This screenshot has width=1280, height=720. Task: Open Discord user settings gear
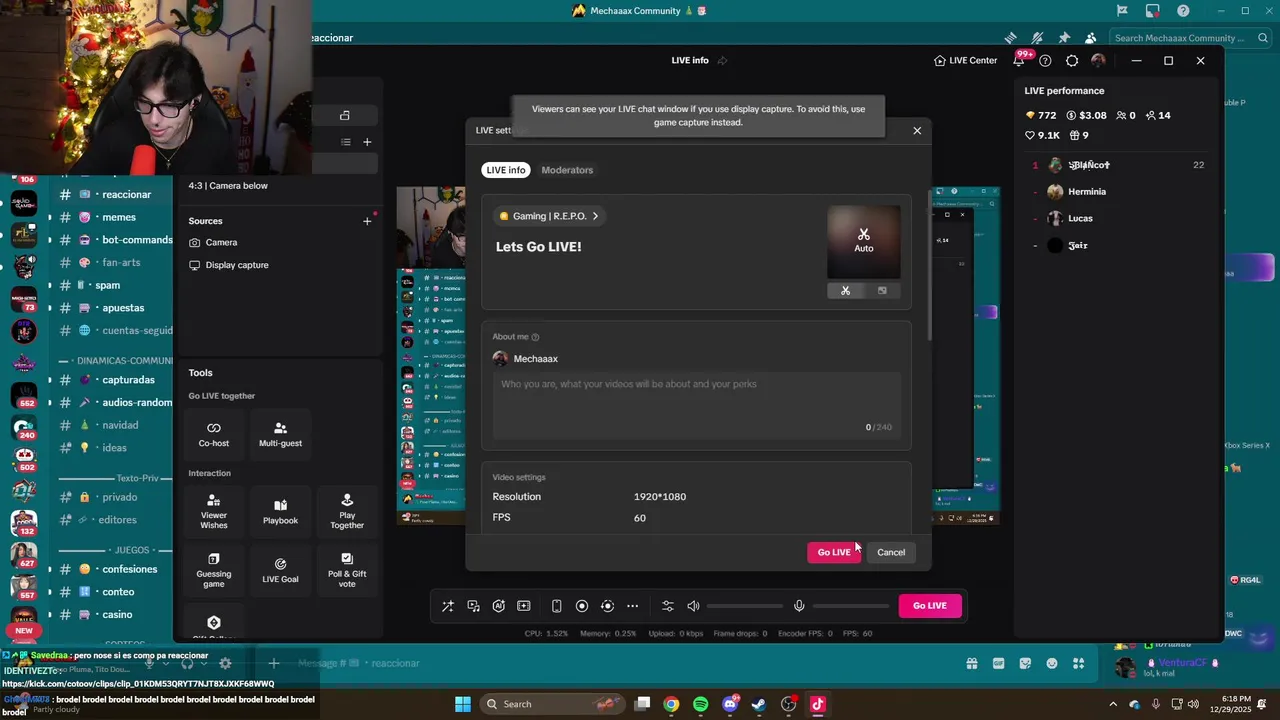pos(225,663)
